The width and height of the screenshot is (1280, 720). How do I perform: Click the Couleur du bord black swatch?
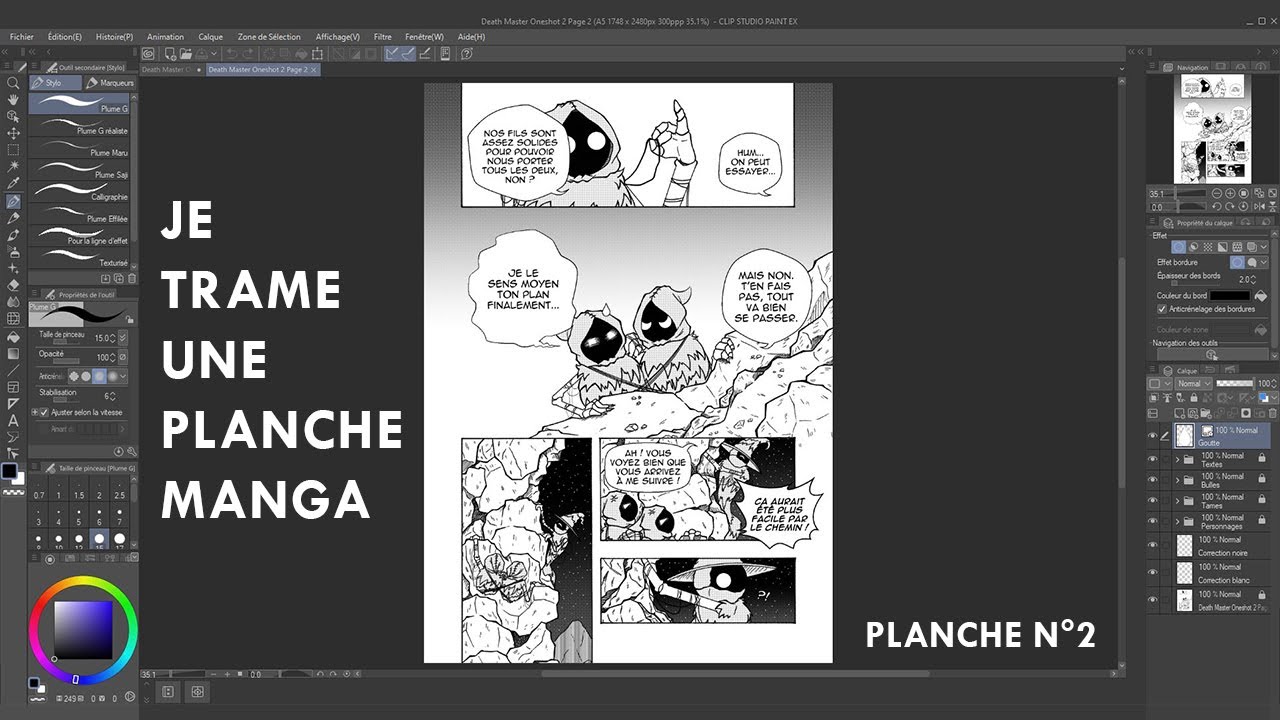[x=1231, y=296]
